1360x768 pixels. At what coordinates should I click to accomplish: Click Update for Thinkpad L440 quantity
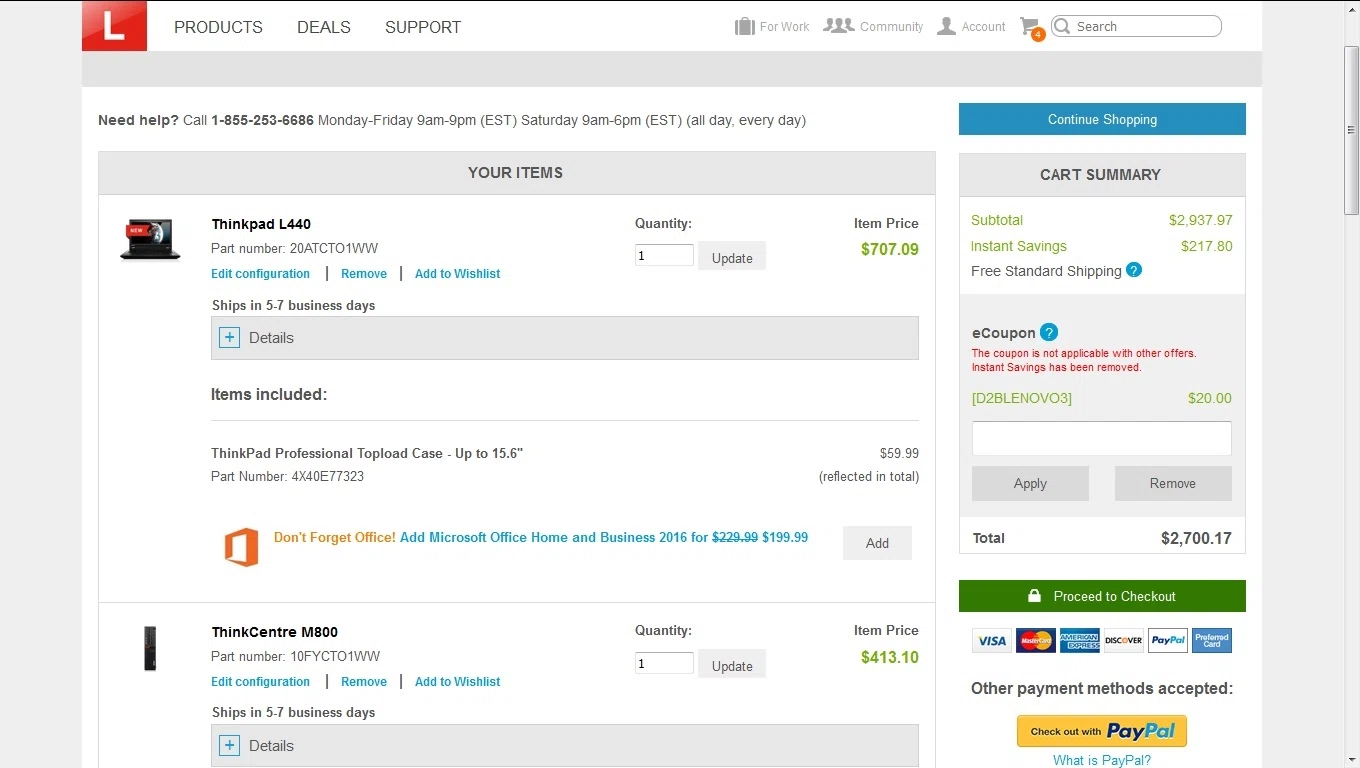[x=732, y=257]
